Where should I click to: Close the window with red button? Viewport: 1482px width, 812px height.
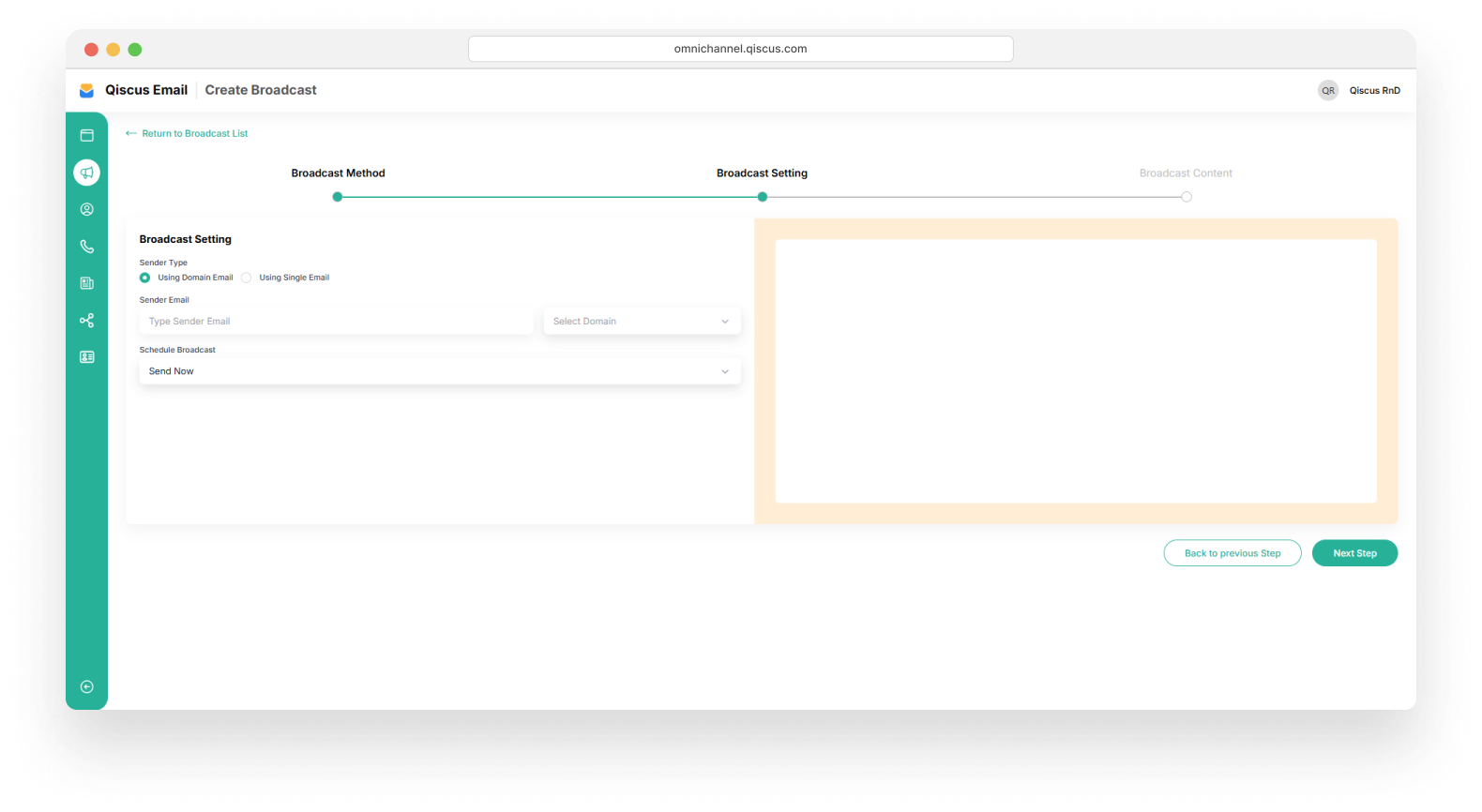tap(91, 50)
